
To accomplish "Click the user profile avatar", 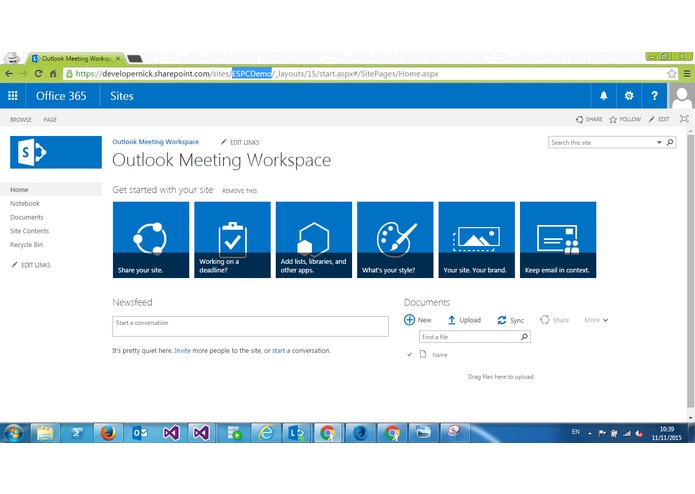I will coord(681,96).
